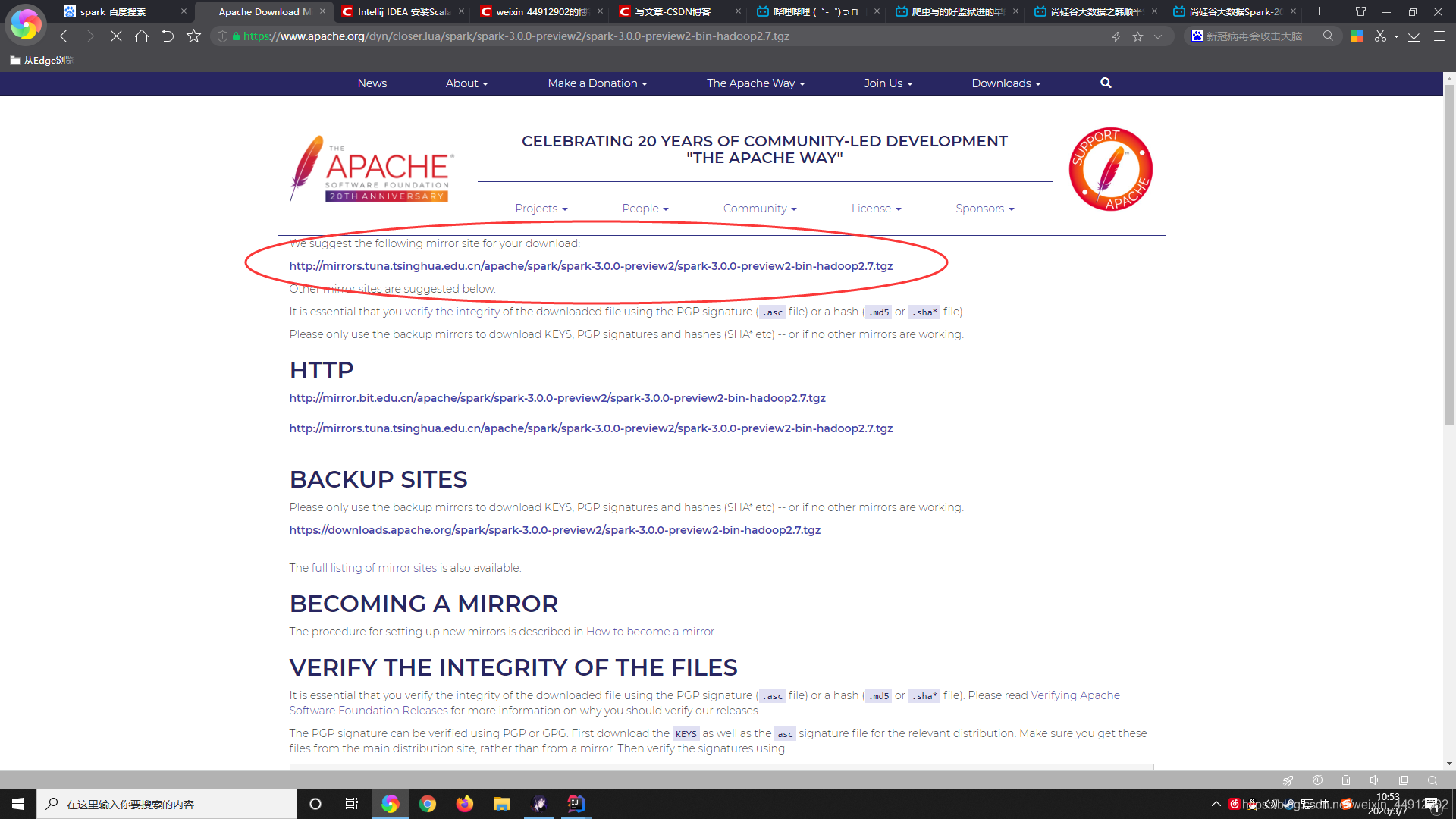Bookmark page with the toolbar star

(x=193, y=36)
